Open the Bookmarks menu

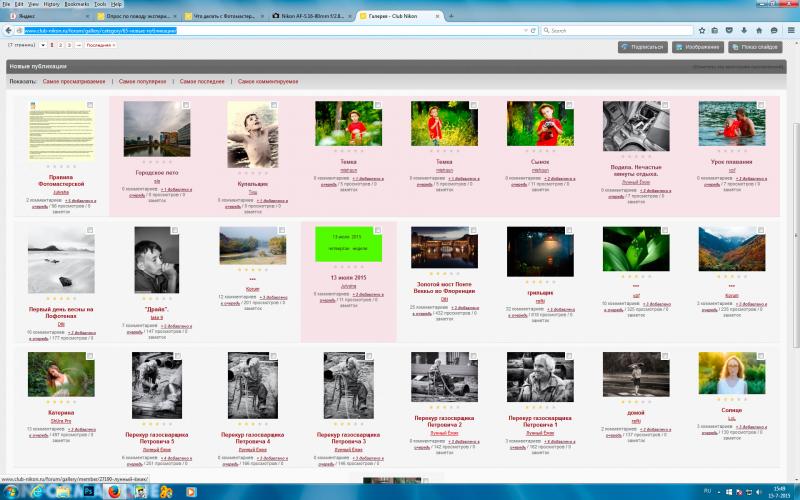click(x=77, y=4)
